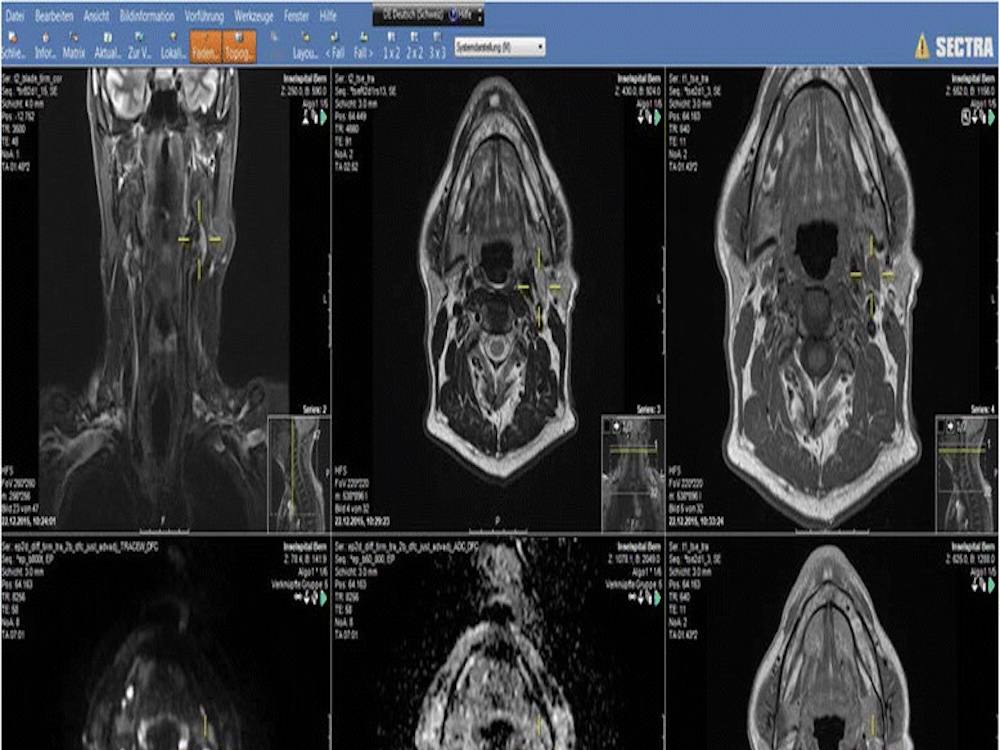Go to next case with Fall >

(363, 47)
